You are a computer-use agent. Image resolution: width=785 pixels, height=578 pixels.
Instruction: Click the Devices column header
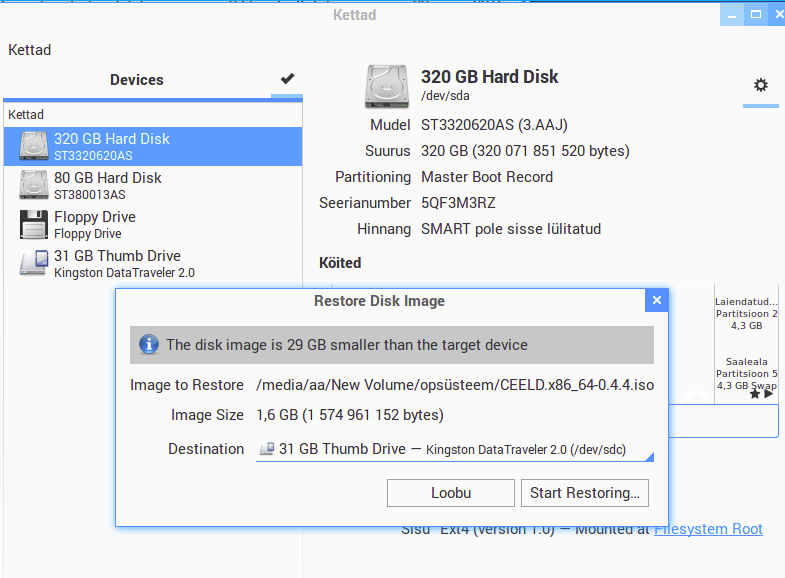(137, 80)
